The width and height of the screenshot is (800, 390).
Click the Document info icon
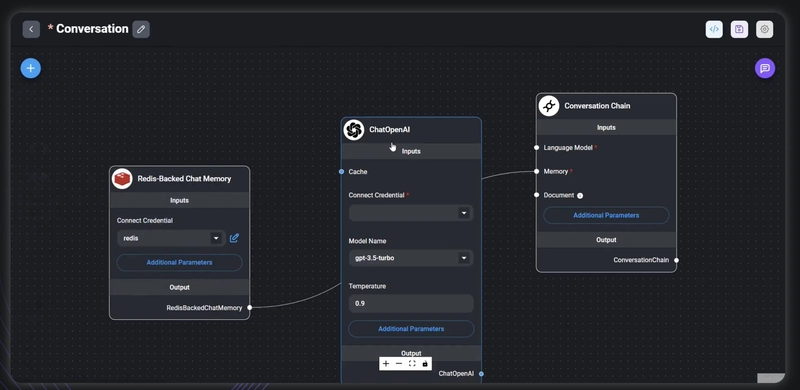(x=580, y=196)
